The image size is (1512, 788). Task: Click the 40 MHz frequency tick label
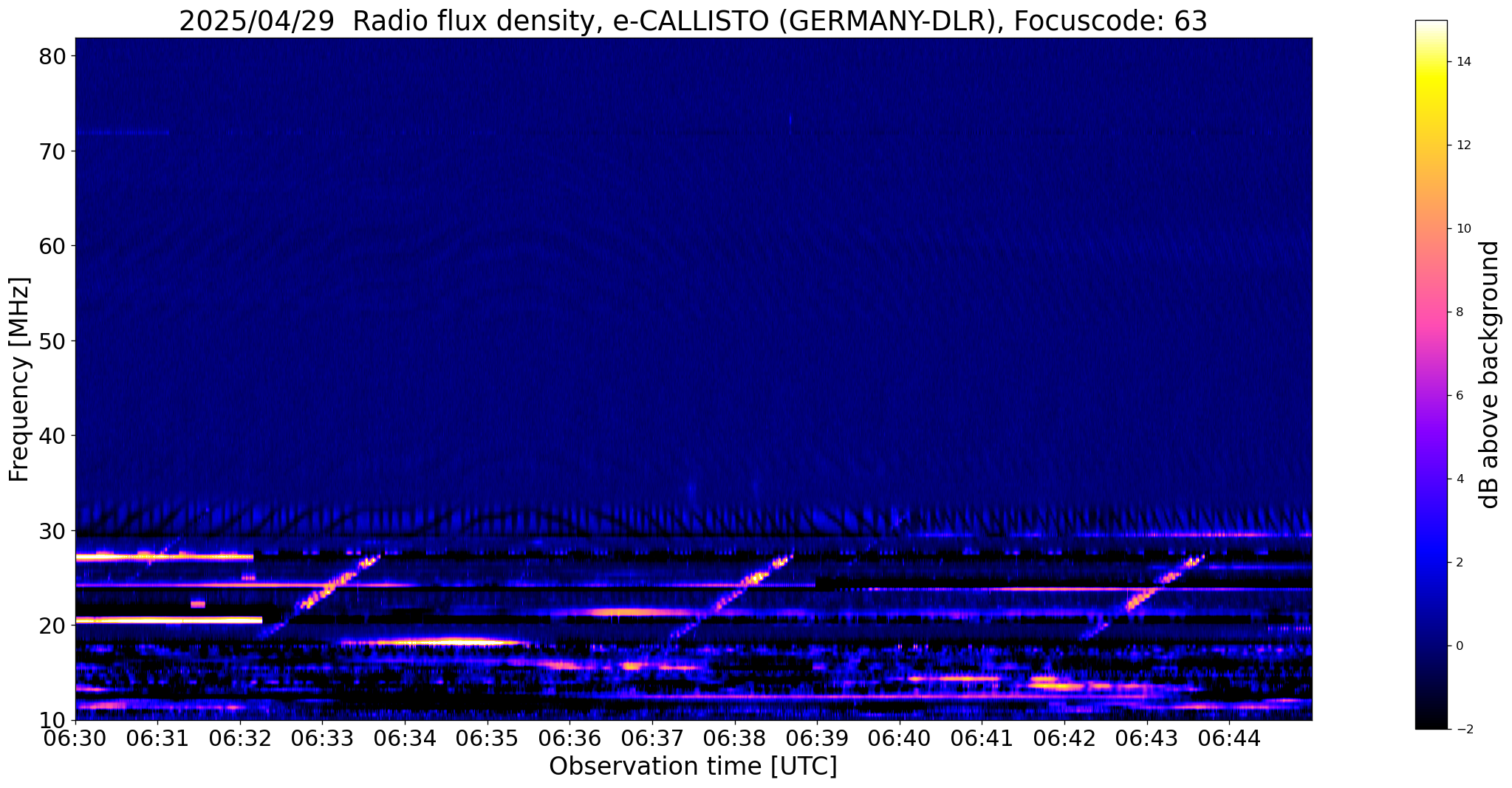click(x=53, y=436)
